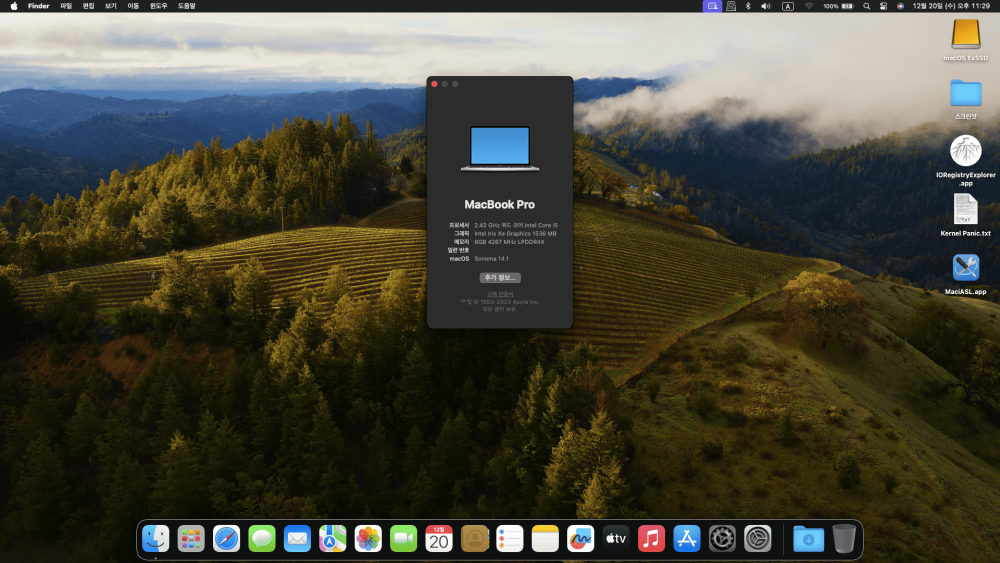Select the 스크린샷 folder on desktop
1000x563 pixels.
[966, 94]
